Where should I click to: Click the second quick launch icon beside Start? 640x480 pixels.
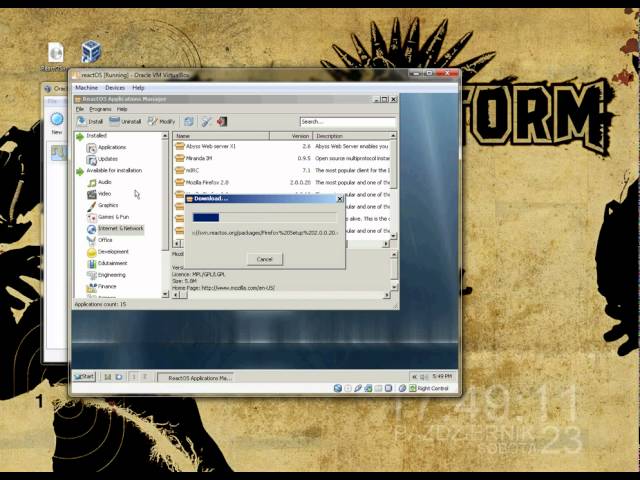[119, 377]
